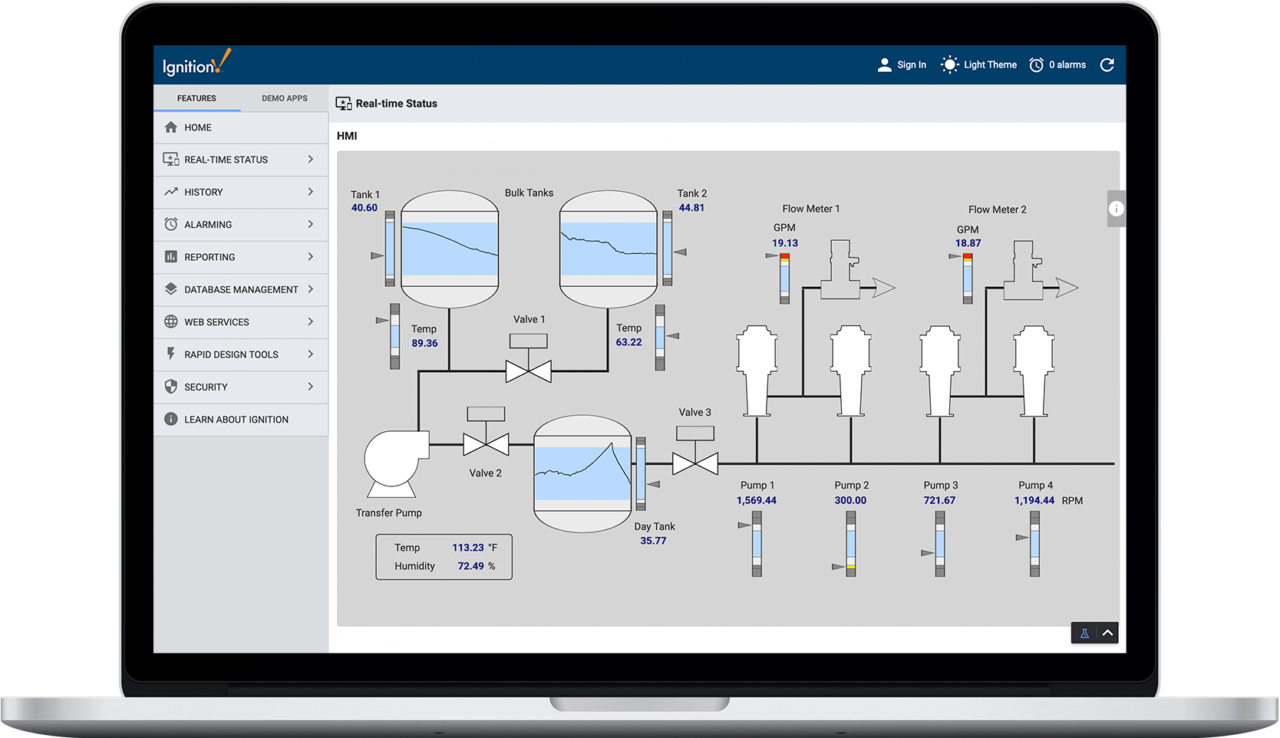Click the Web Services globe icon
The image size is (1280, 738).
[x=171, y=321]
